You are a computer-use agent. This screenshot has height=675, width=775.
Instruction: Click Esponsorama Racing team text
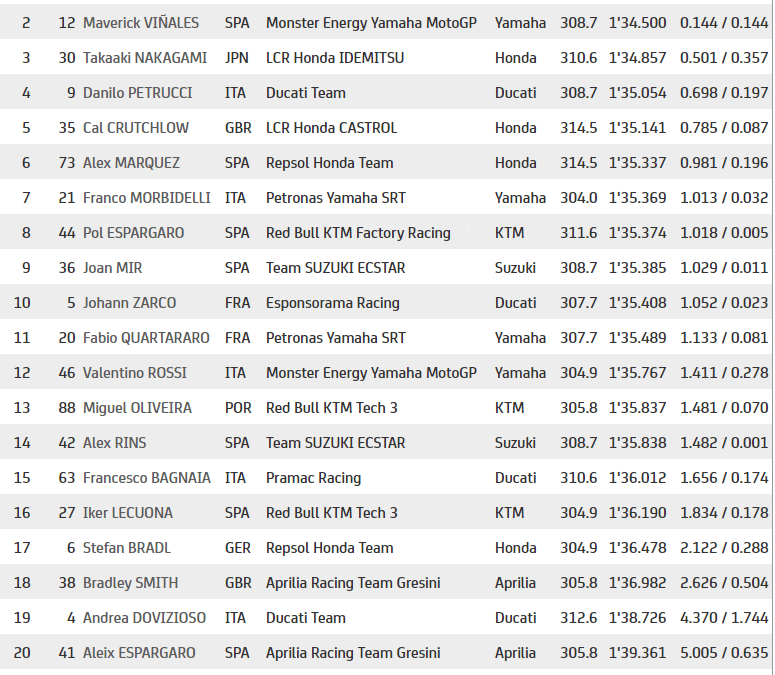pos(333,303)
